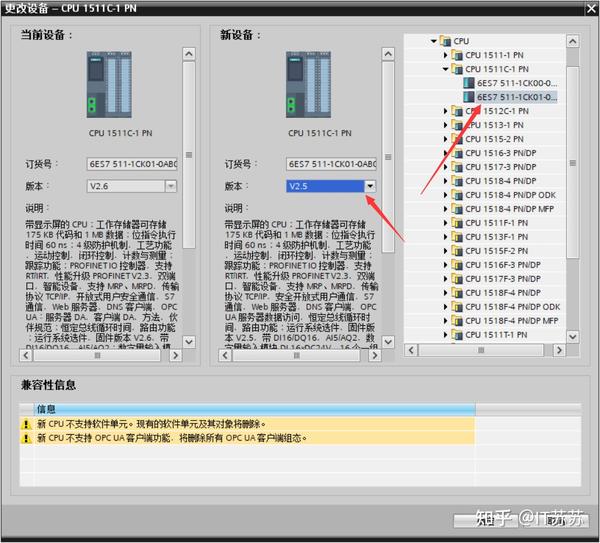Click CPU 1511-1 PN folder icon

click(457, 55)
